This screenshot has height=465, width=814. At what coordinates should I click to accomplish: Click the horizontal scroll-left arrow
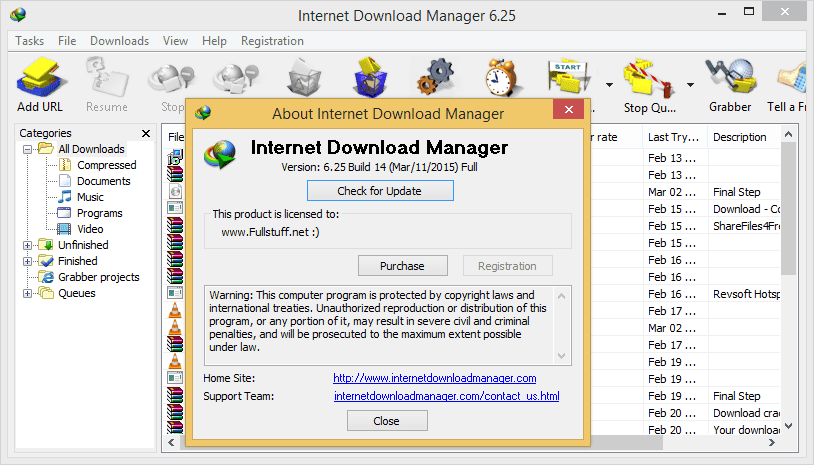point(171,443)
